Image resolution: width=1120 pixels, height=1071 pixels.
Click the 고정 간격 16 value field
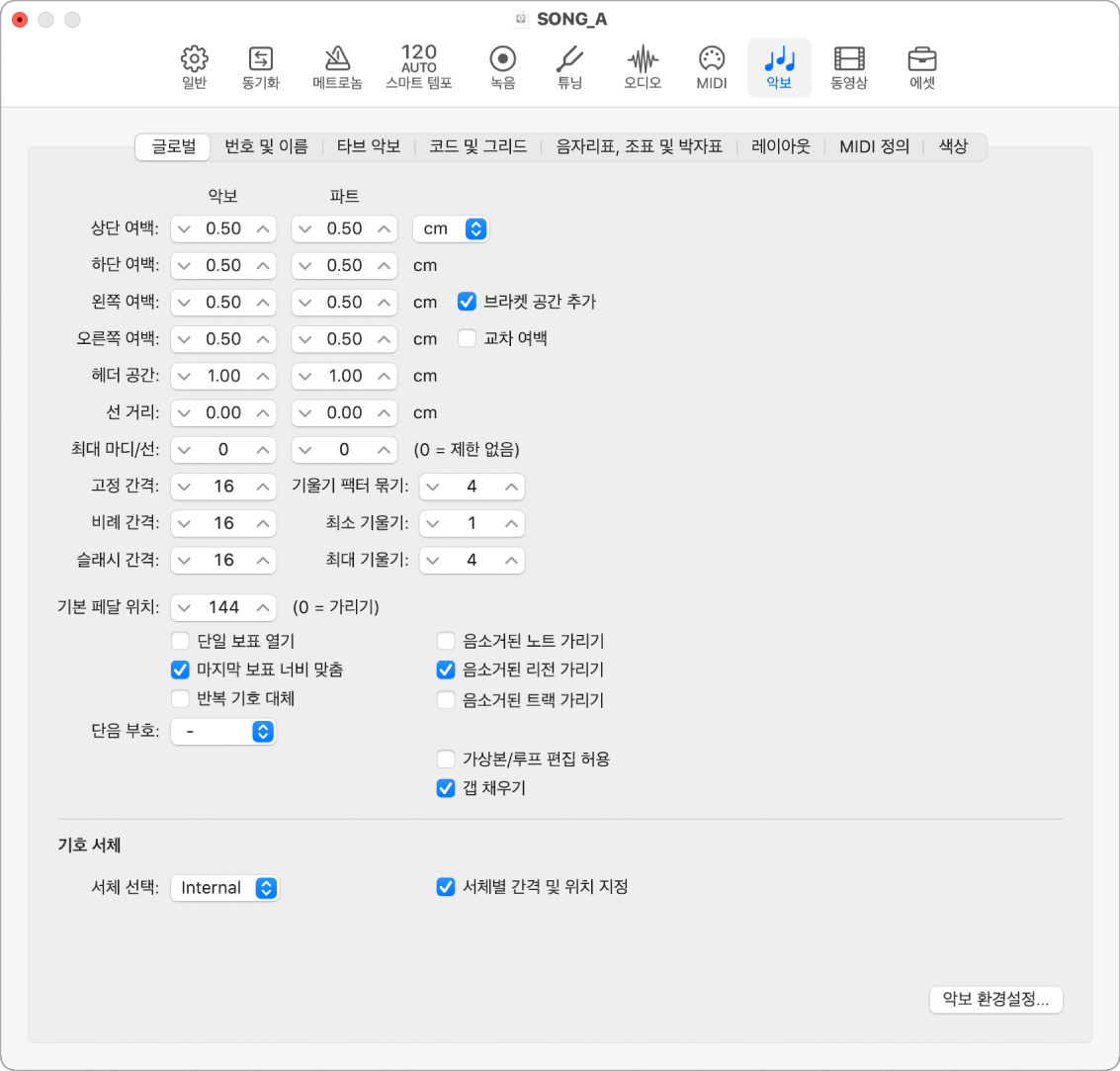click(223, 487)
